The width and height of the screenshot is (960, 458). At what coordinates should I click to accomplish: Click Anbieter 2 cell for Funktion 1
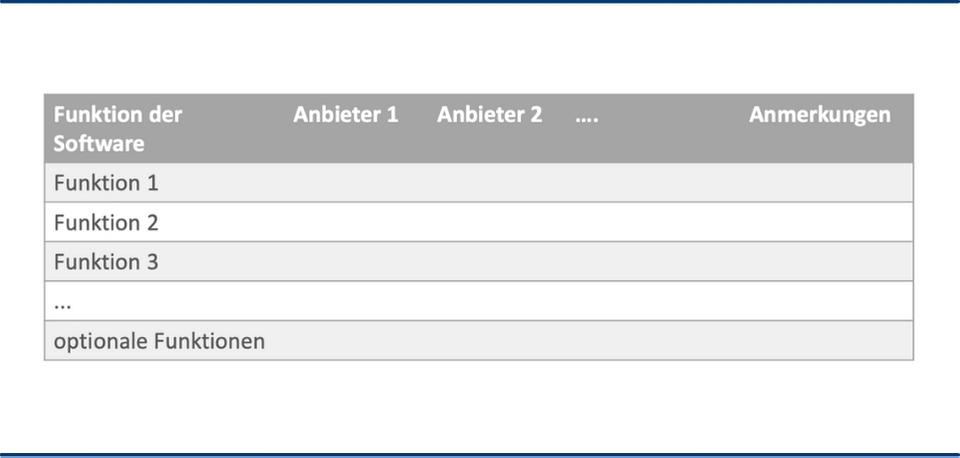pos(498,182)
